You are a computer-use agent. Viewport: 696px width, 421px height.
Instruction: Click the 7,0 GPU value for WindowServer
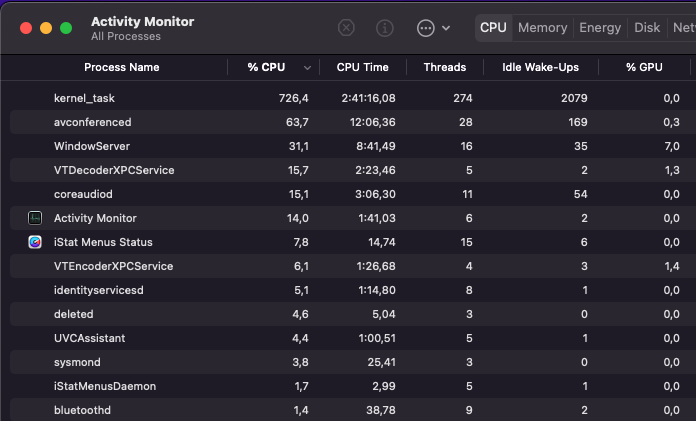click(672, 146)
